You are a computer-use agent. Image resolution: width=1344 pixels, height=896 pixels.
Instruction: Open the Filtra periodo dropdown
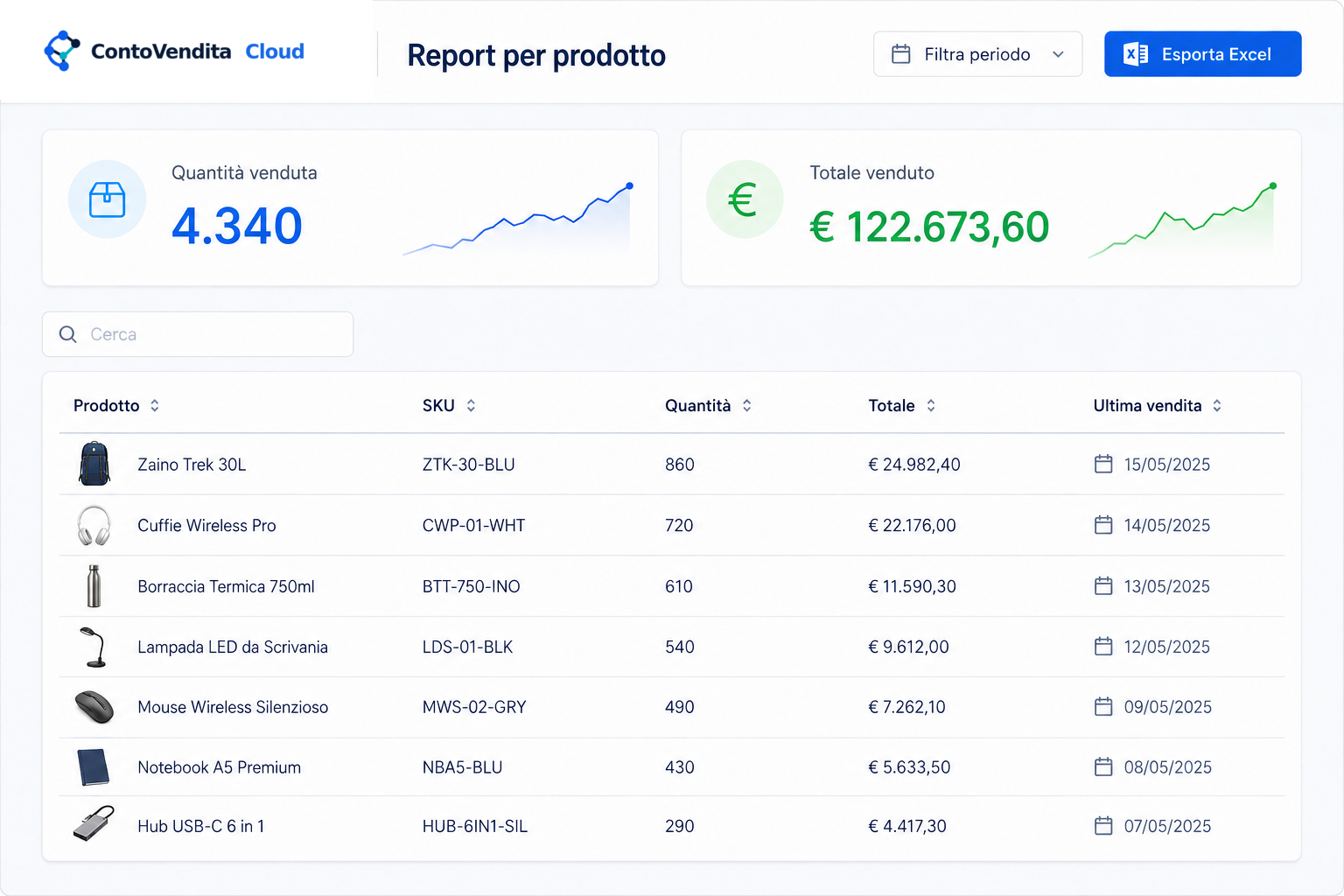pyautogui.click(x=977, y=54)
